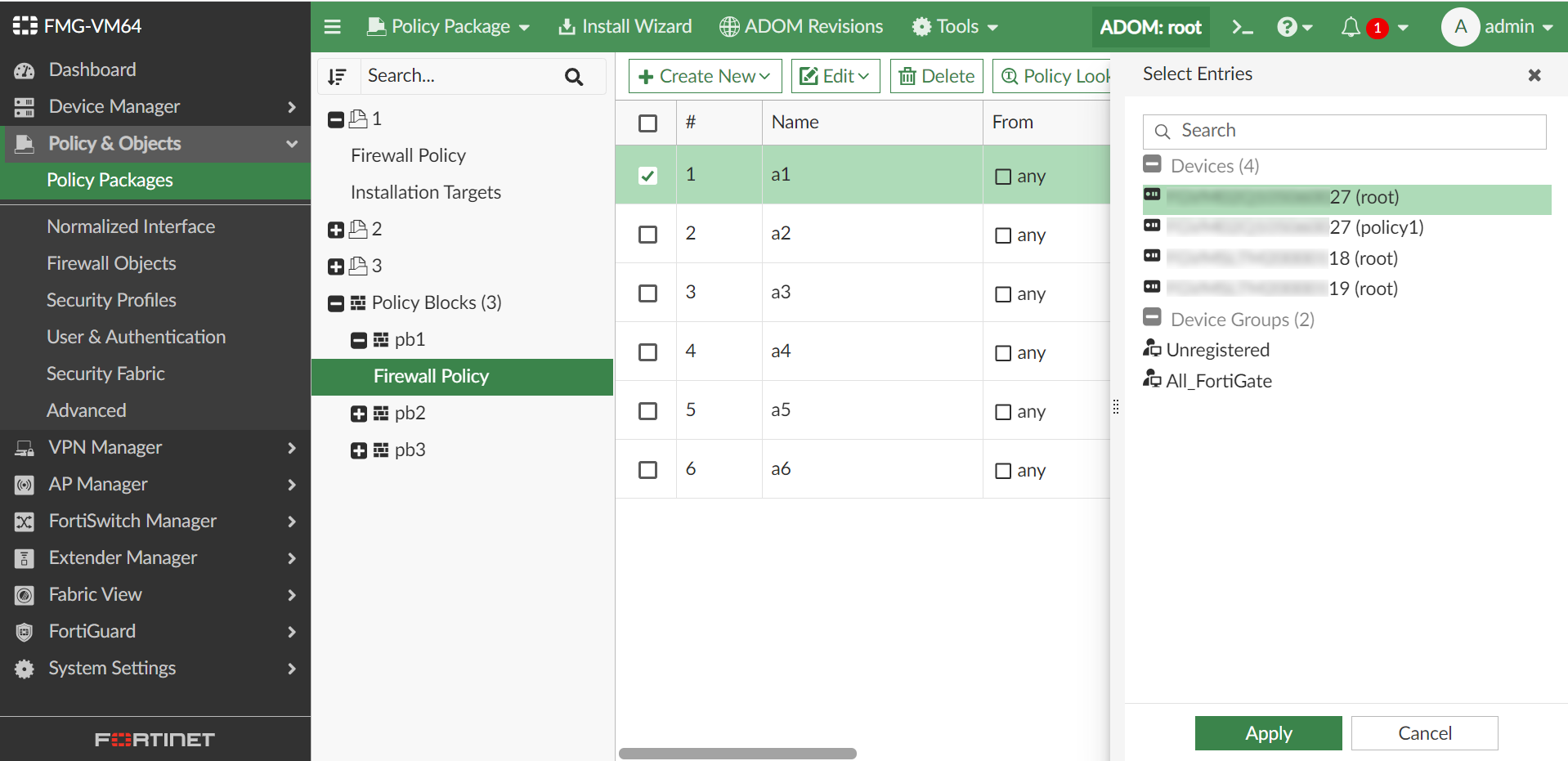Open the help question-mark menu
Image resolution: width=1568 pixels, height=761 pixels.
pos(1288,26)
